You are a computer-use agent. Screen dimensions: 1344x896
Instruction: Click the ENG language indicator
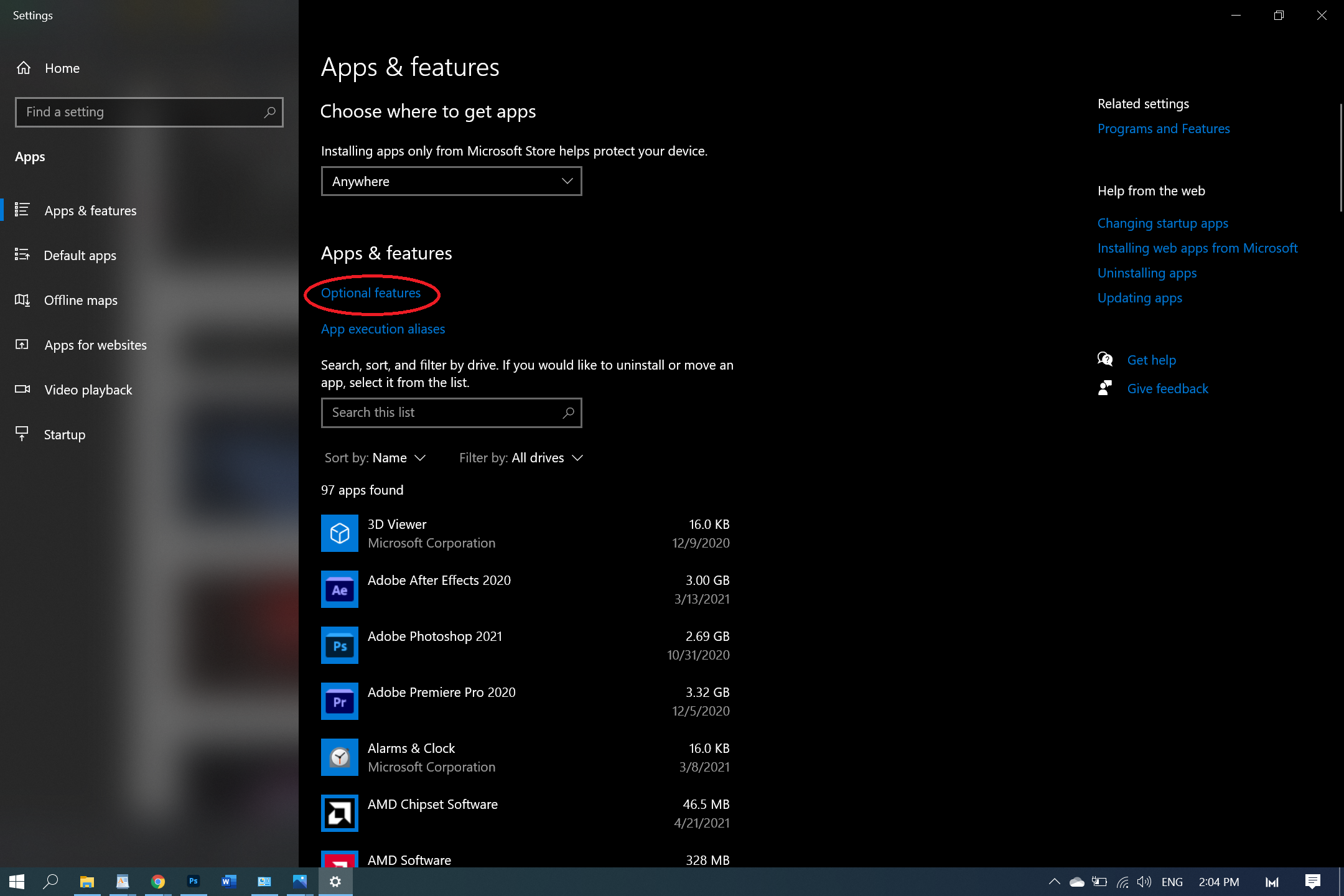[1172, 882]
